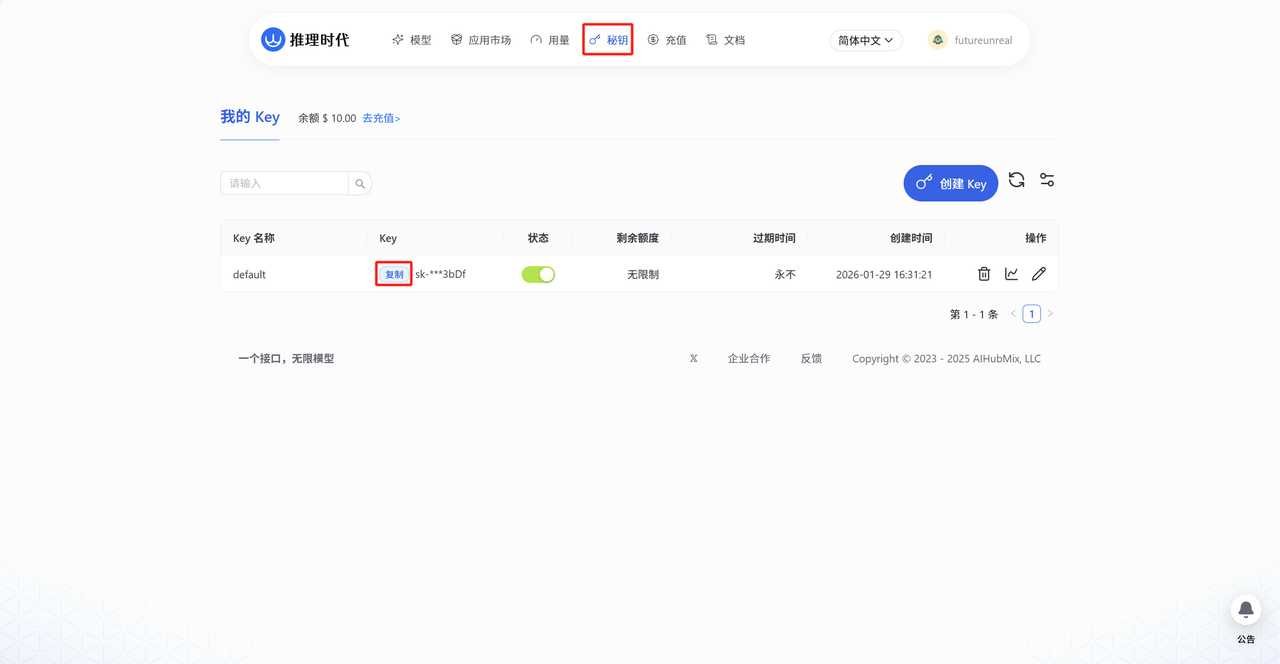Follow the 去充值> link
The width and height of the screenshot is (1280, 664).
pyautogui.click(x=381, y=118)
